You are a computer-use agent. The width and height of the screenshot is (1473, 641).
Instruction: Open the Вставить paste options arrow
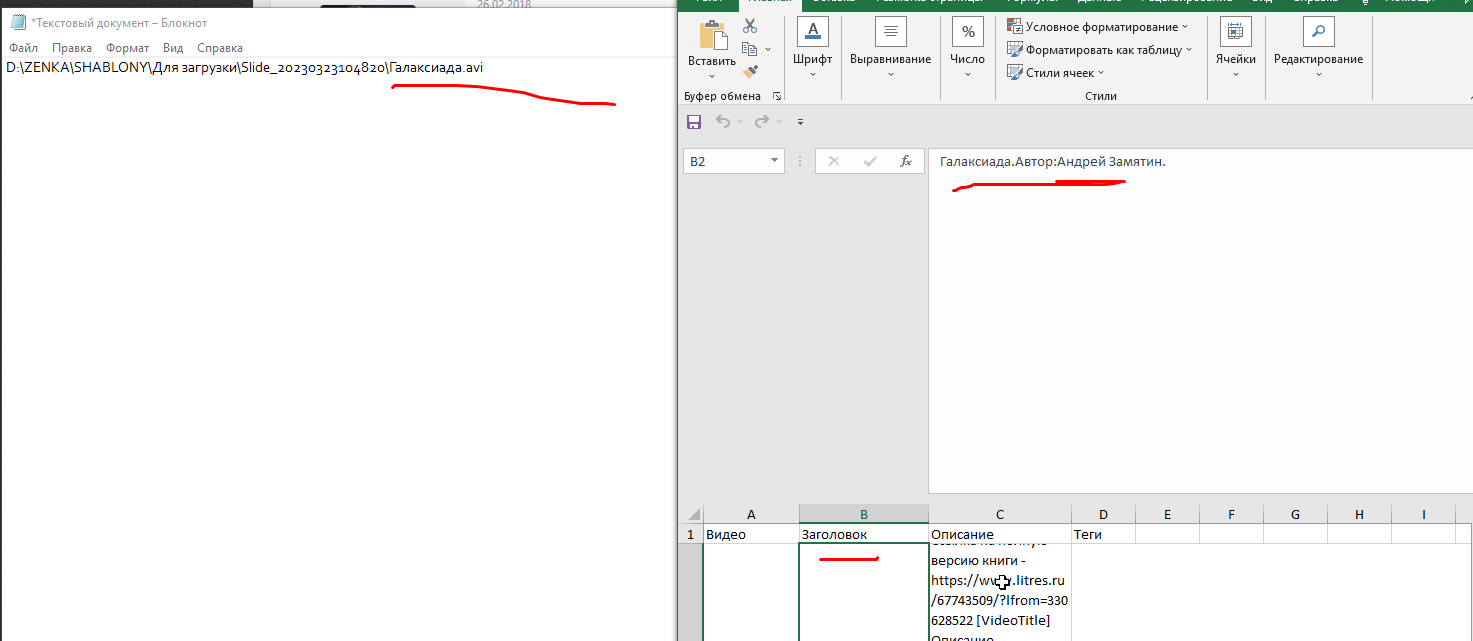(x=712, y=76)
